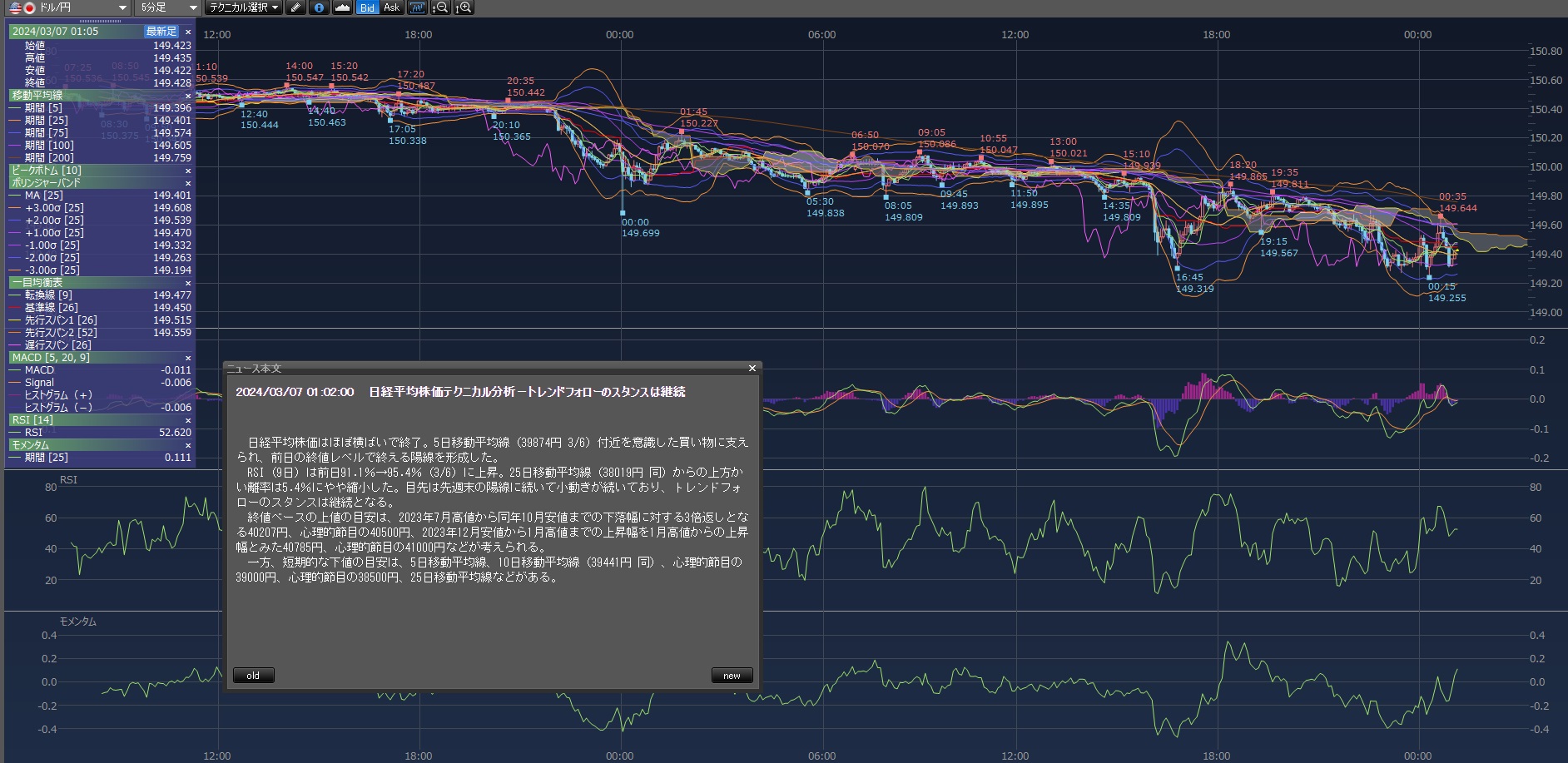
Task: Remove the Bollinger Bands indicator section
Action: click(x=188, y=183)
